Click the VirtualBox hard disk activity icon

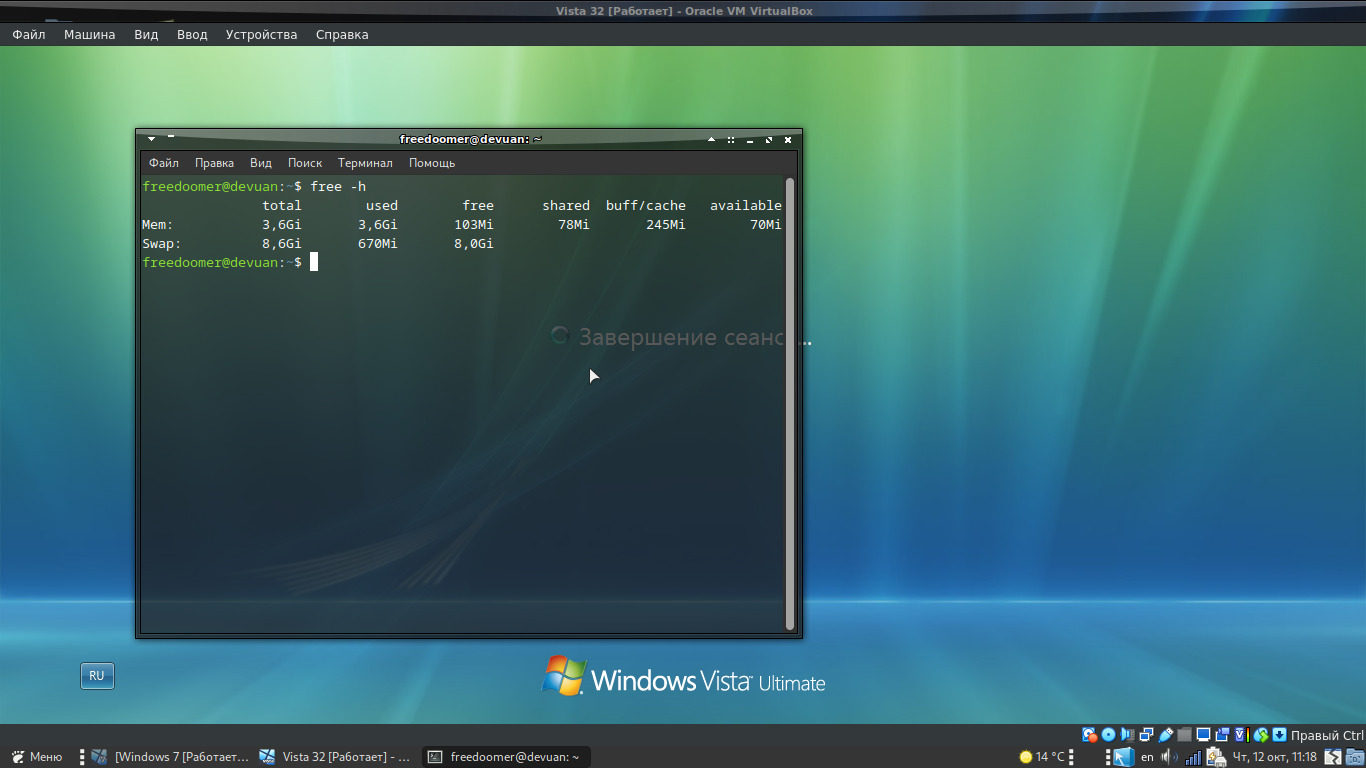[1089, 735]
